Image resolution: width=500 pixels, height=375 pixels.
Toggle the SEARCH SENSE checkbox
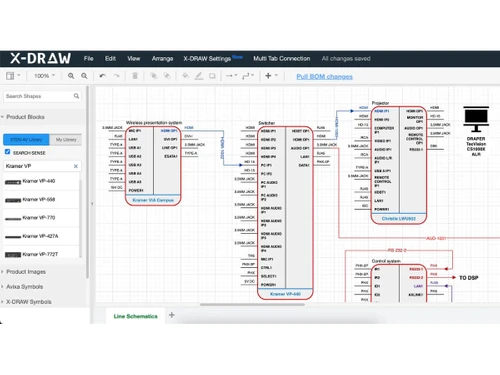tap(7, 152)
